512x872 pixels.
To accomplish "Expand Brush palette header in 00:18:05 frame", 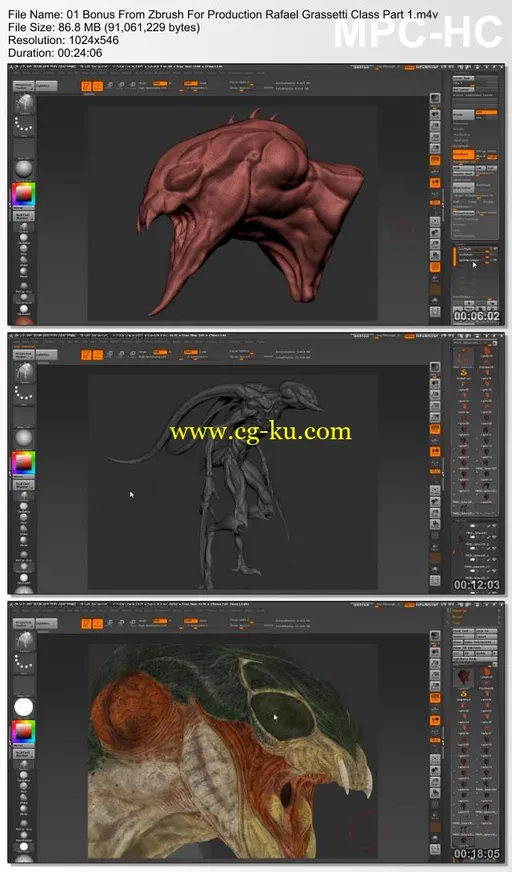I will click(x=458, y=616).
